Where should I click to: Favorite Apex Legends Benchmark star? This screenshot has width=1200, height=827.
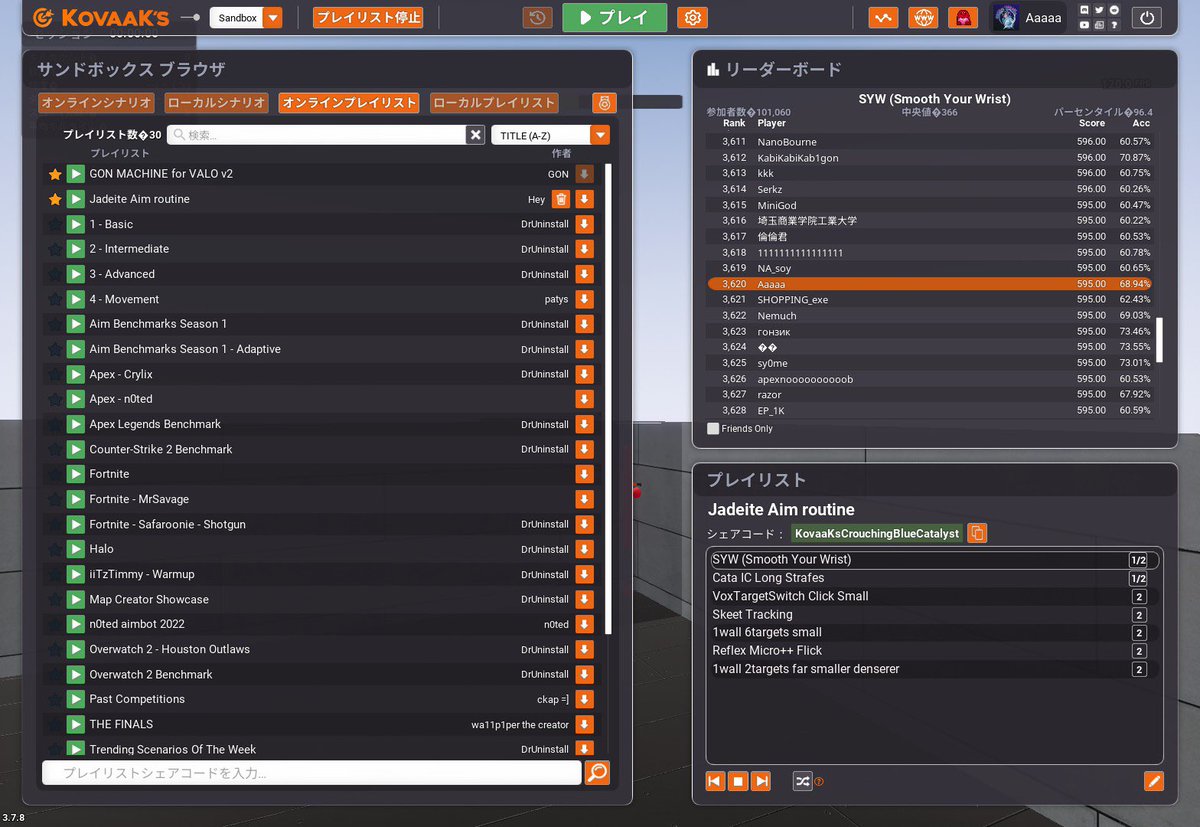pyautogui.click(x=55, y=424)
